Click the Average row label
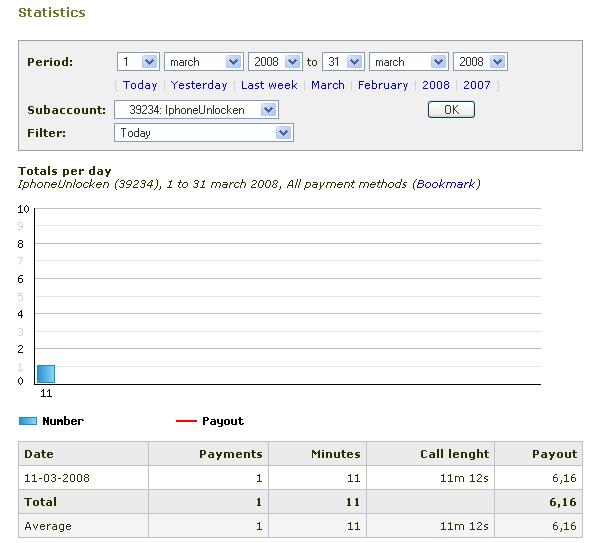 [48, 526]
